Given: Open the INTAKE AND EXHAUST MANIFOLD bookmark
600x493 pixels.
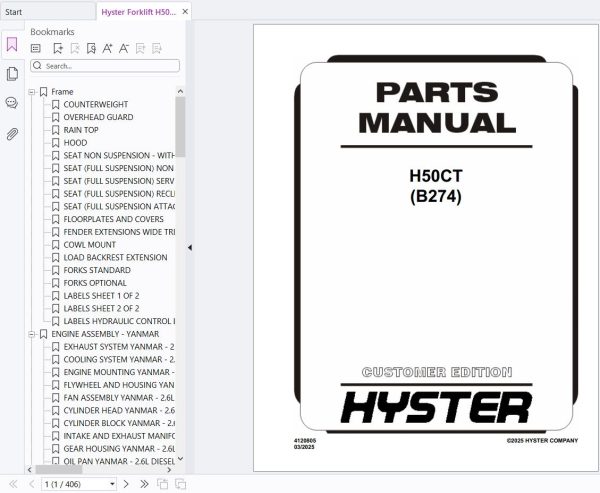Looking at the screenshot, I should [x=119, y=436].
